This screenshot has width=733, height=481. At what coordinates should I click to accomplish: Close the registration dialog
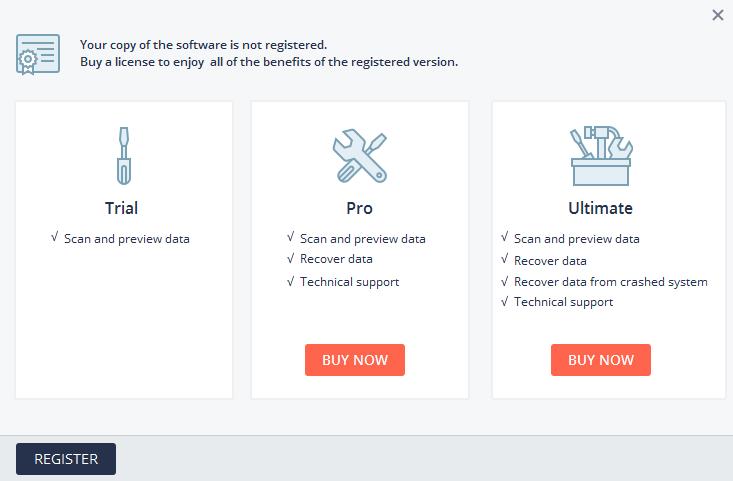click(718, 15)
